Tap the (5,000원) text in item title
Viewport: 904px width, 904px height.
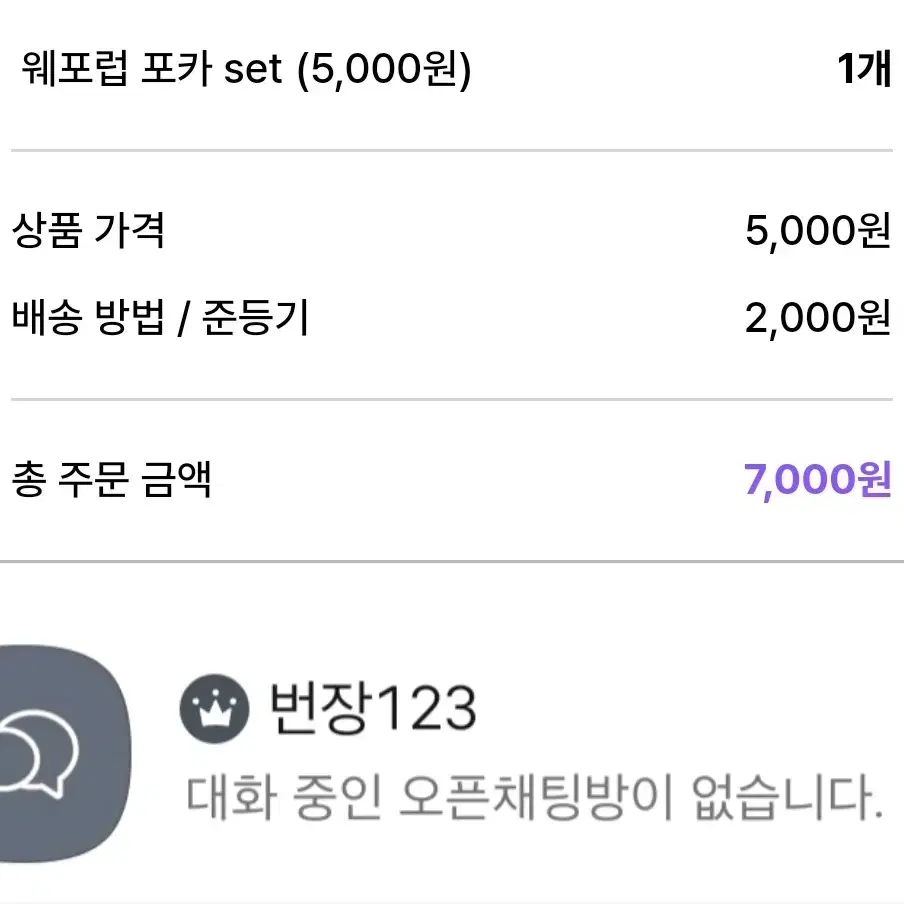[384, 70]
